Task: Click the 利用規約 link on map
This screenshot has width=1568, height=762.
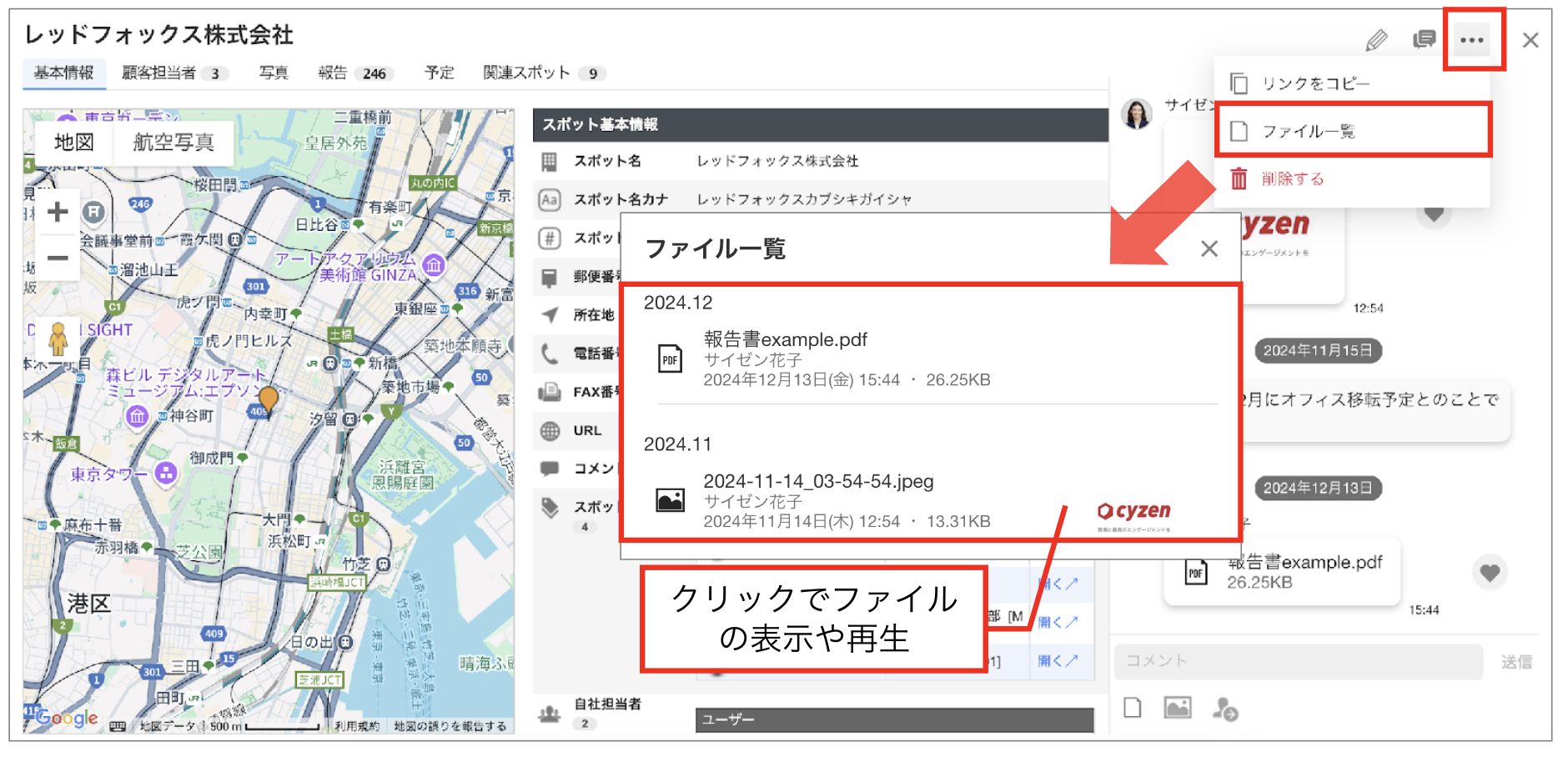Action: tap(357, 726)
